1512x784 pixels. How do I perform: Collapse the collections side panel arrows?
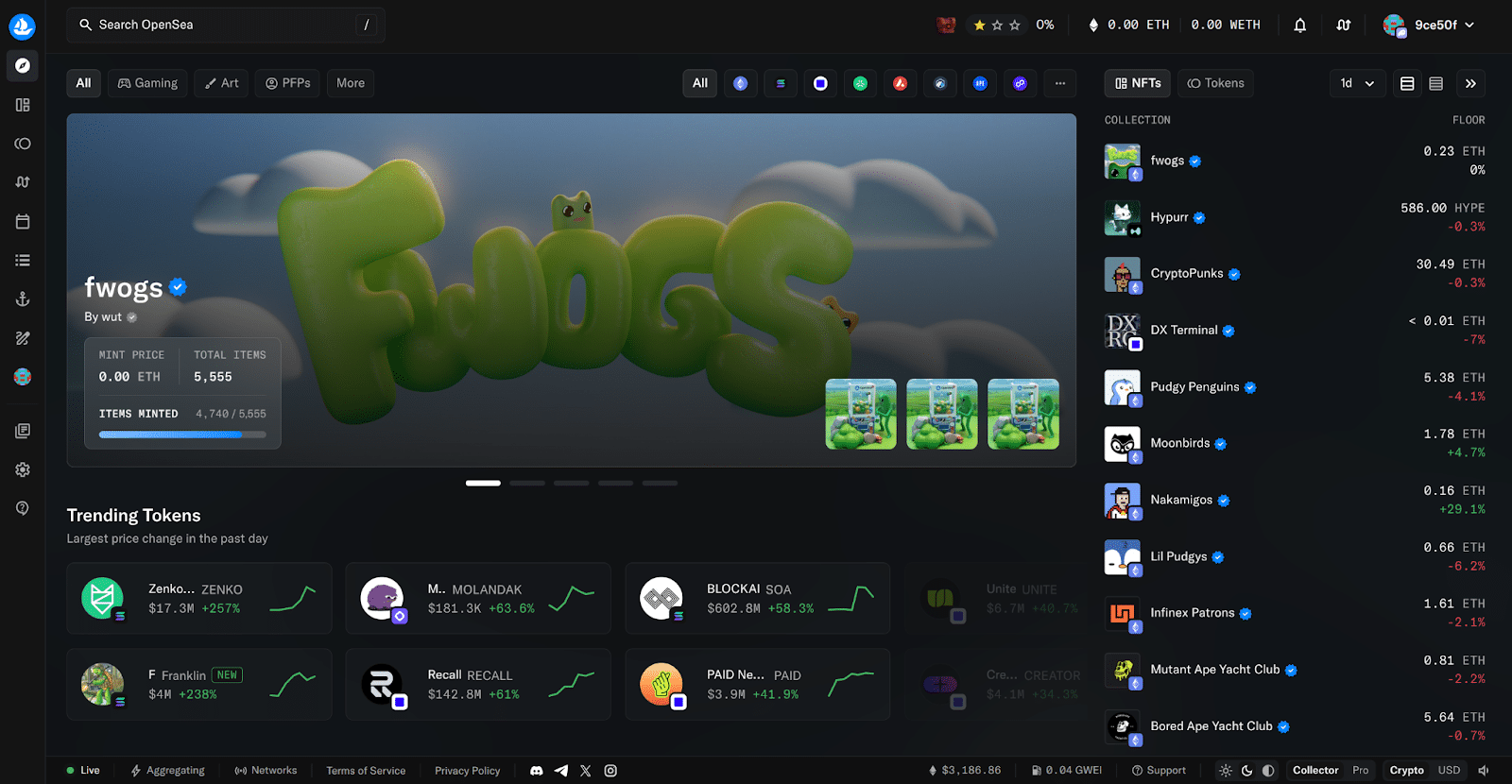click(x=1470, y=83)
